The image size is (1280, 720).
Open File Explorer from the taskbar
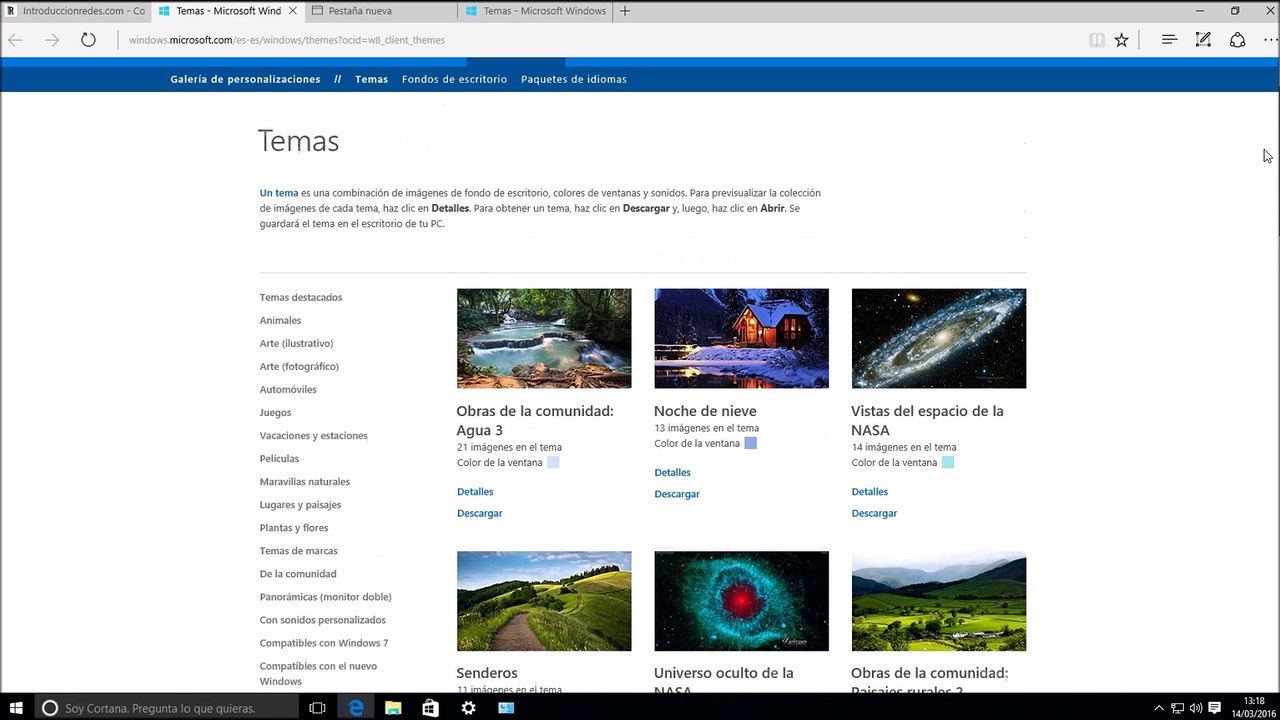pos(393,708)
